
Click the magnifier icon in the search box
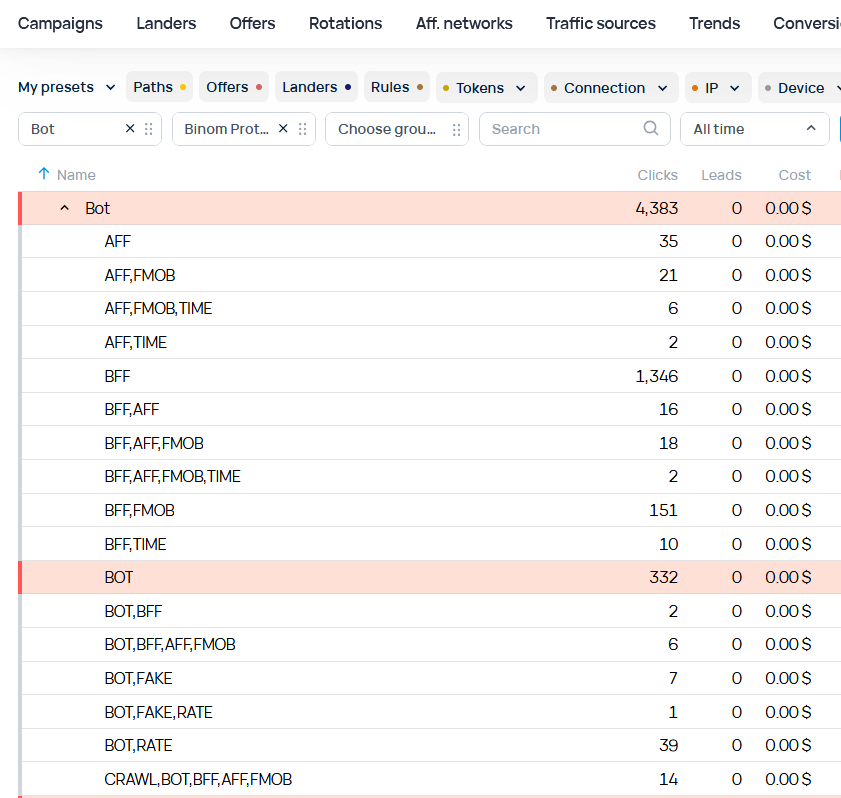pos(651,128)
